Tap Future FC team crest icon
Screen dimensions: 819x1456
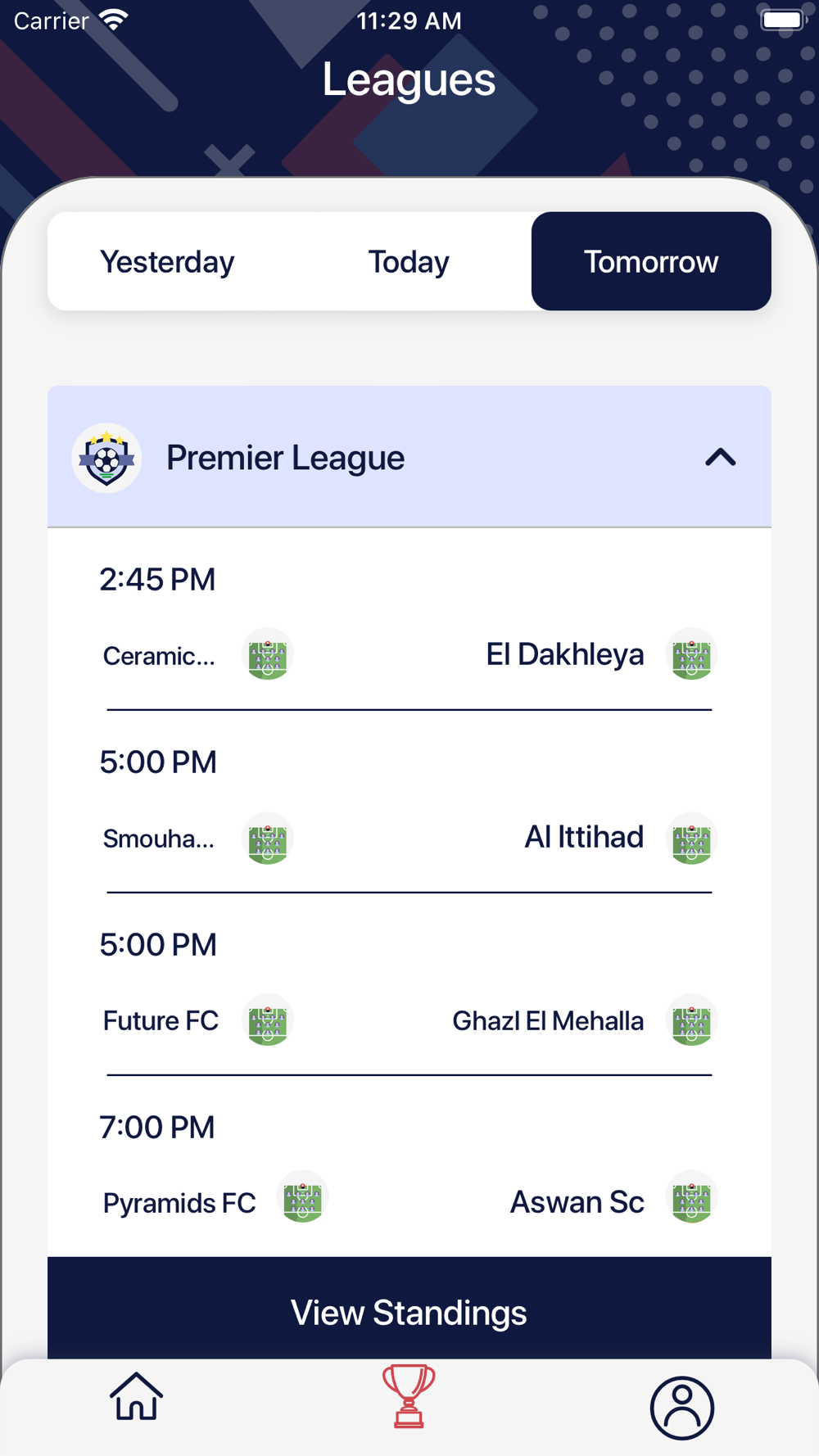(x=268, y=1021)
